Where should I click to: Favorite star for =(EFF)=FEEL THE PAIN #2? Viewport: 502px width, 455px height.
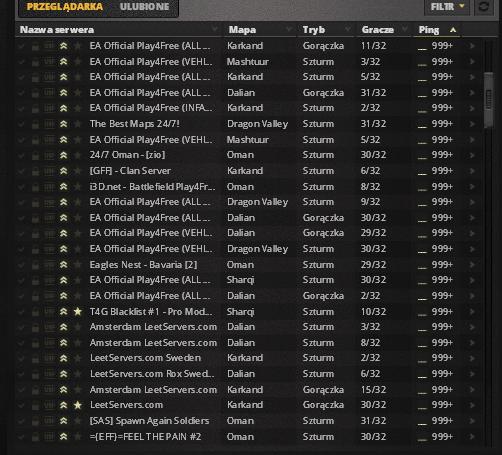[x=78, y=437]
